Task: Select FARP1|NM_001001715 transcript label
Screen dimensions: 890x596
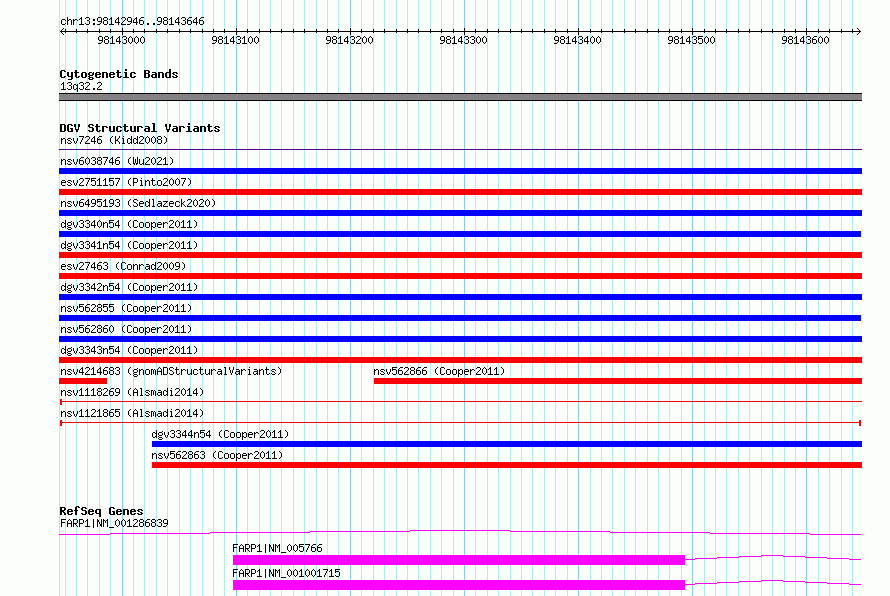Action: pos(286,573)
